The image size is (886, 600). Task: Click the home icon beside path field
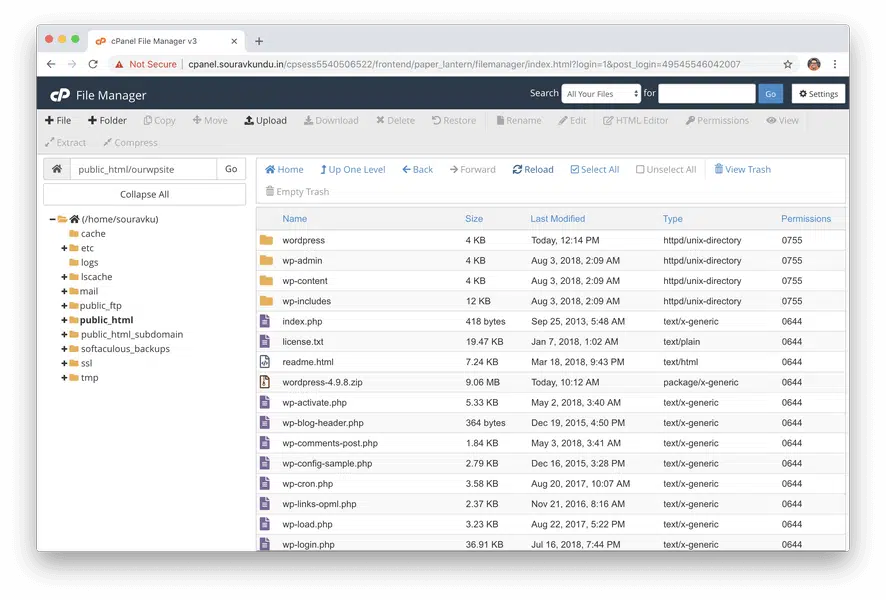pyautogui.click(x=57, y=169)
